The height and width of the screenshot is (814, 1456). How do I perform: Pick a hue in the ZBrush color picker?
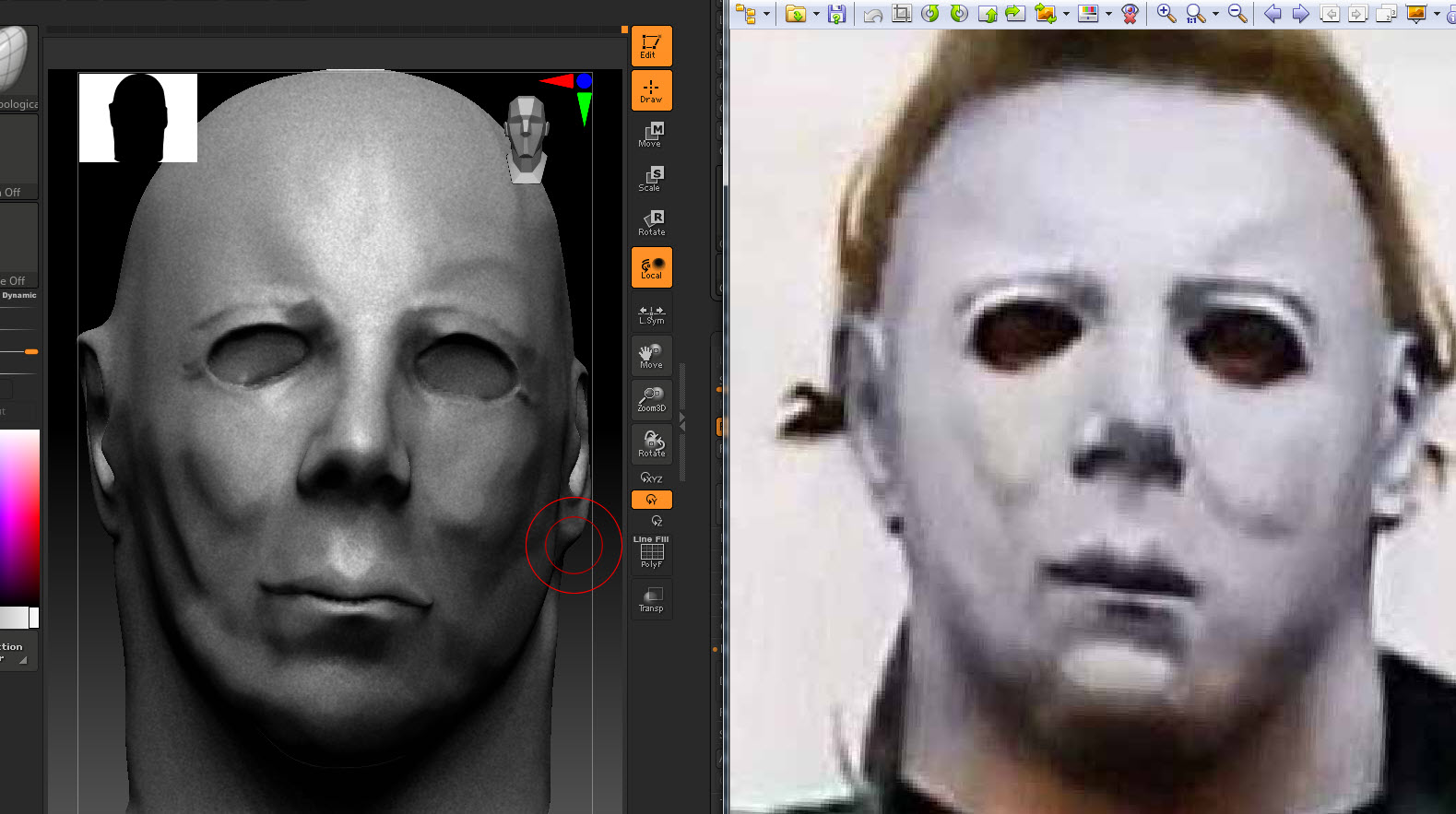coord(19,516)
